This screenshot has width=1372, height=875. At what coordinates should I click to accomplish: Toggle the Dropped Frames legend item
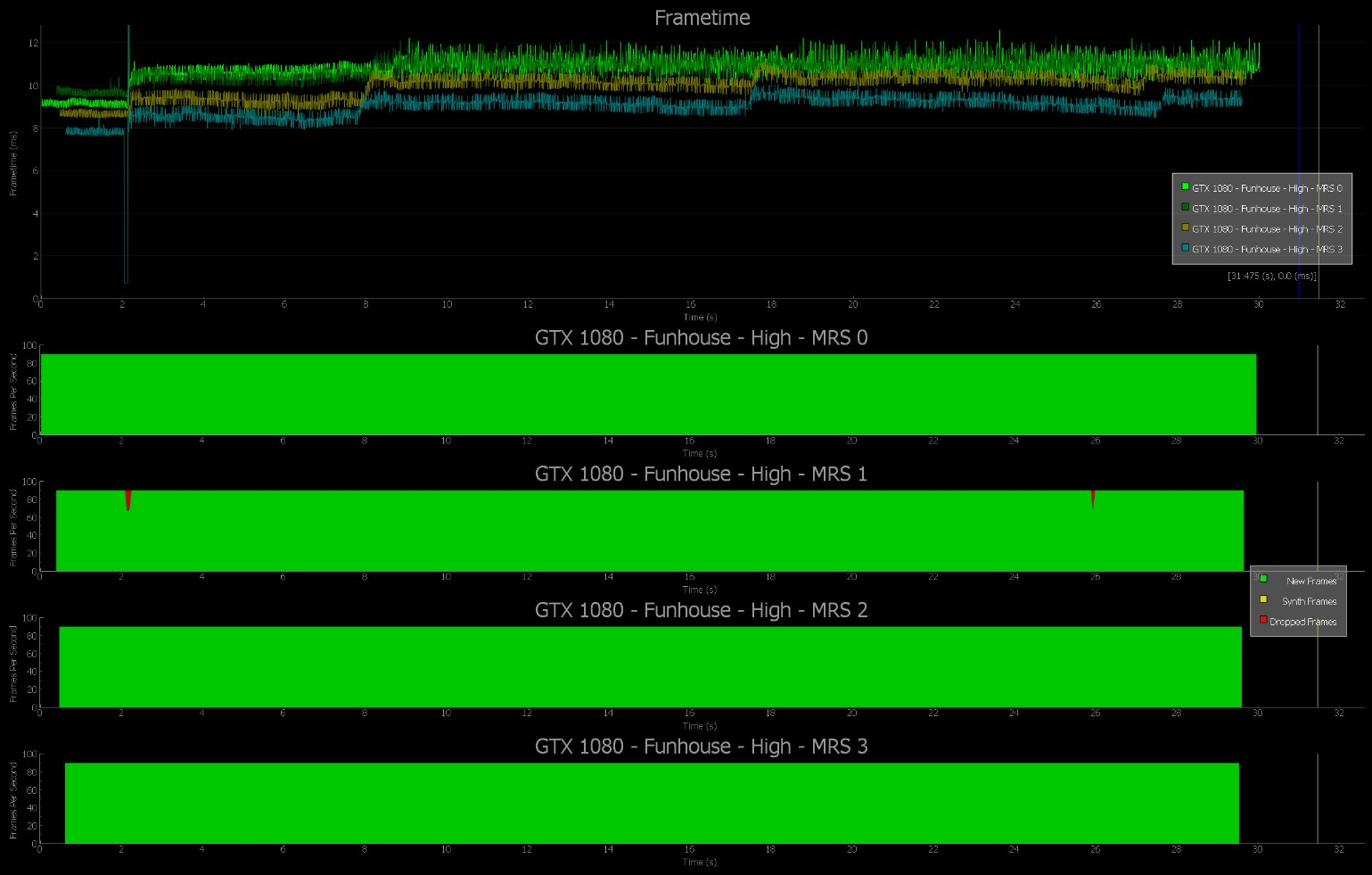coord(1302,622)
